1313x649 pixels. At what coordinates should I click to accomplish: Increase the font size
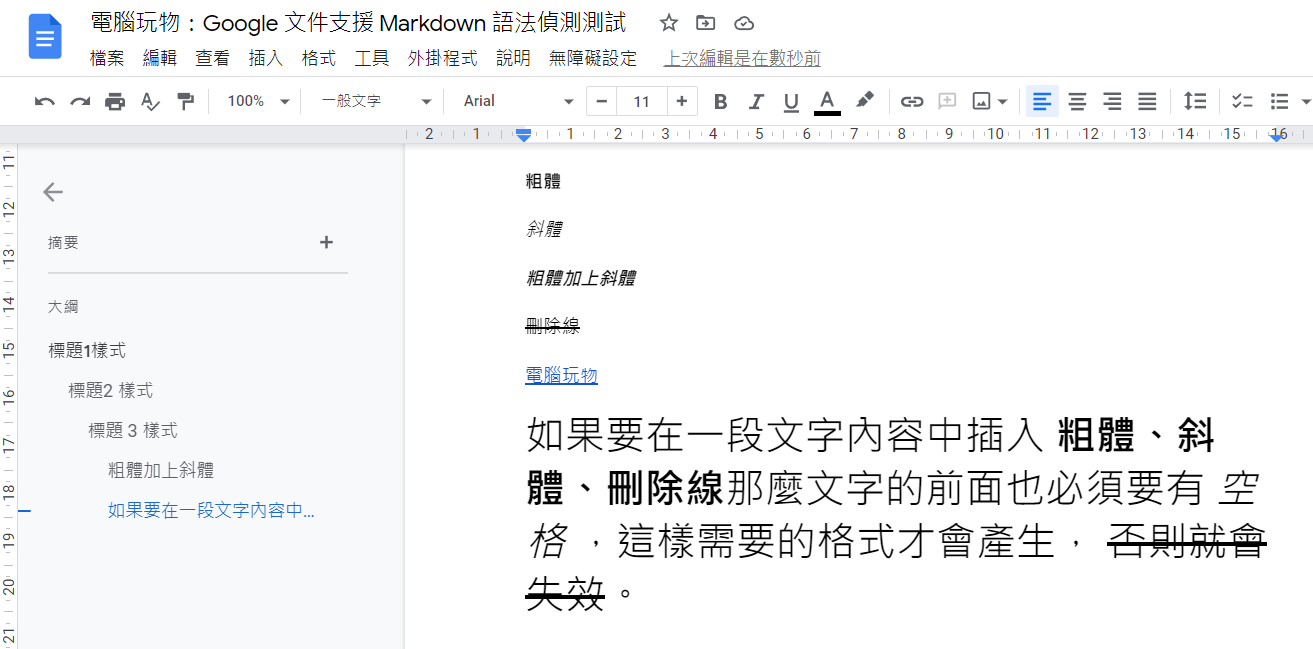[682, 101]
